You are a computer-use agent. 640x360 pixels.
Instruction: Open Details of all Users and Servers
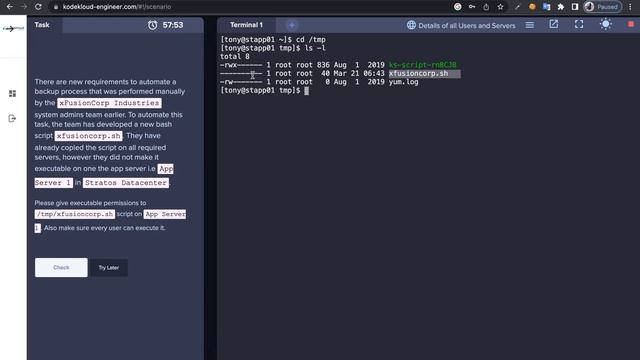[x=461, y=25]
